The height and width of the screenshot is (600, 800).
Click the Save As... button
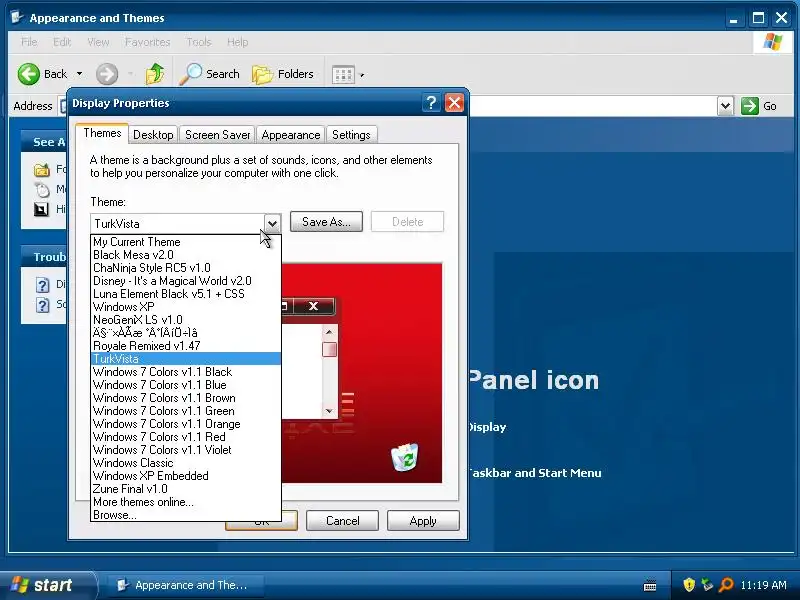[326, 222]
